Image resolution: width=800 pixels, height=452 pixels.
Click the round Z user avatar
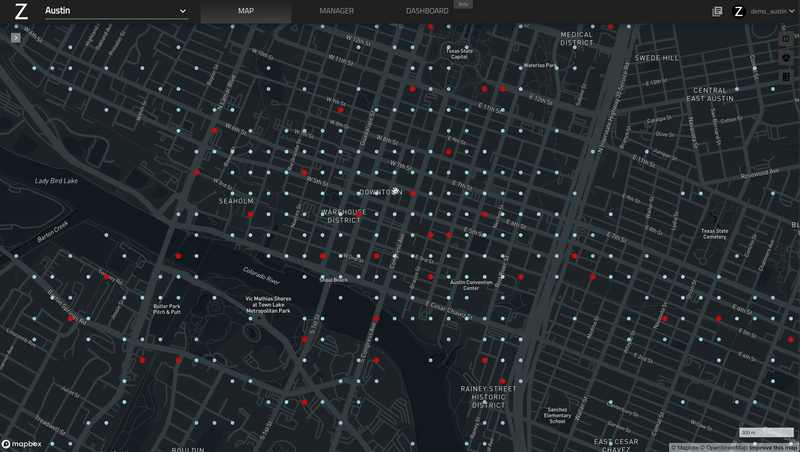[x=738, y=11]
